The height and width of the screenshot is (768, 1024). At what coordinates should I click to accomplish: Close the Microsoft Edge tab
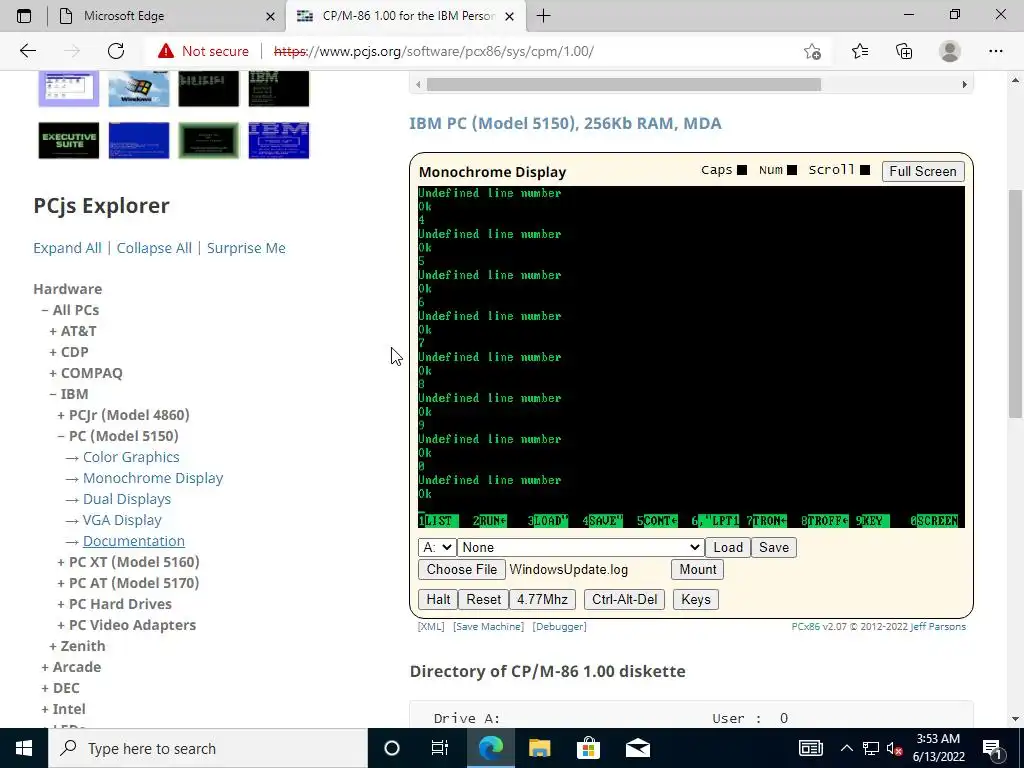point(270,16)
